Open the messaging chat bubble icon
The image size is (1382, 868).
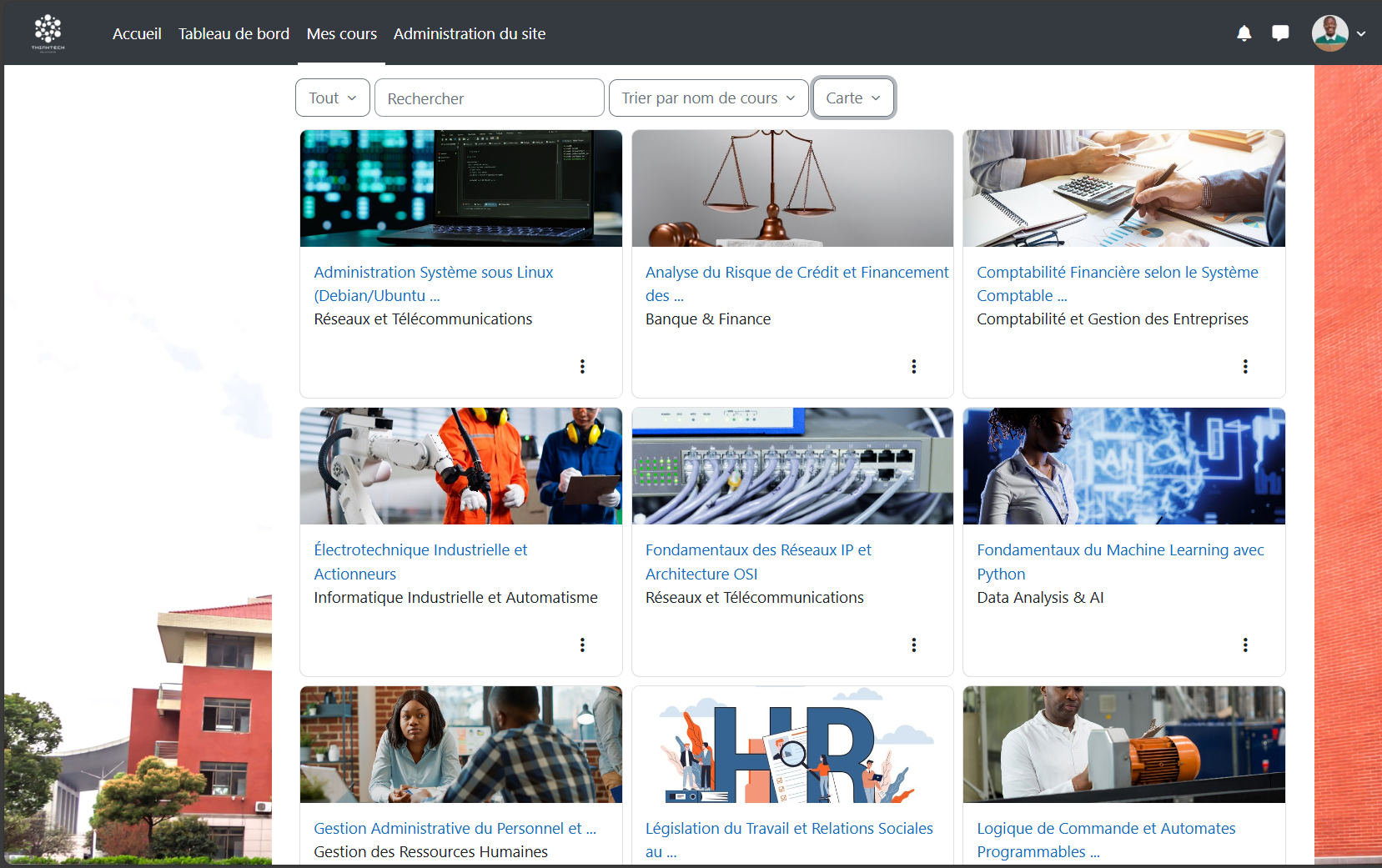pyautogui.click(x=1280, y=33)
